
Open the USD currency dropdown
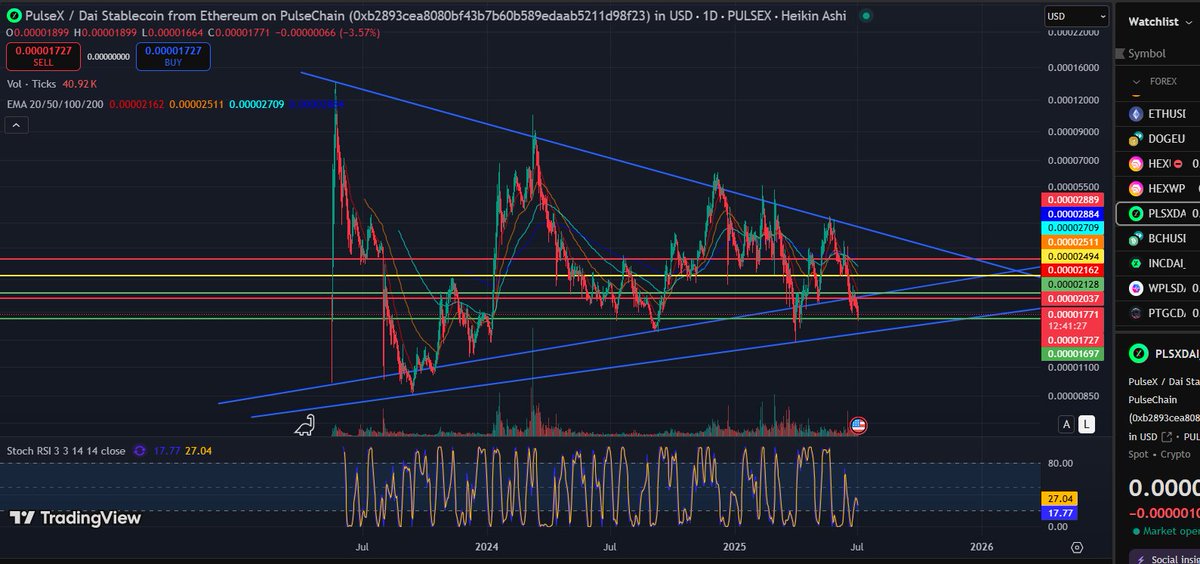(x=1076, y=17)
